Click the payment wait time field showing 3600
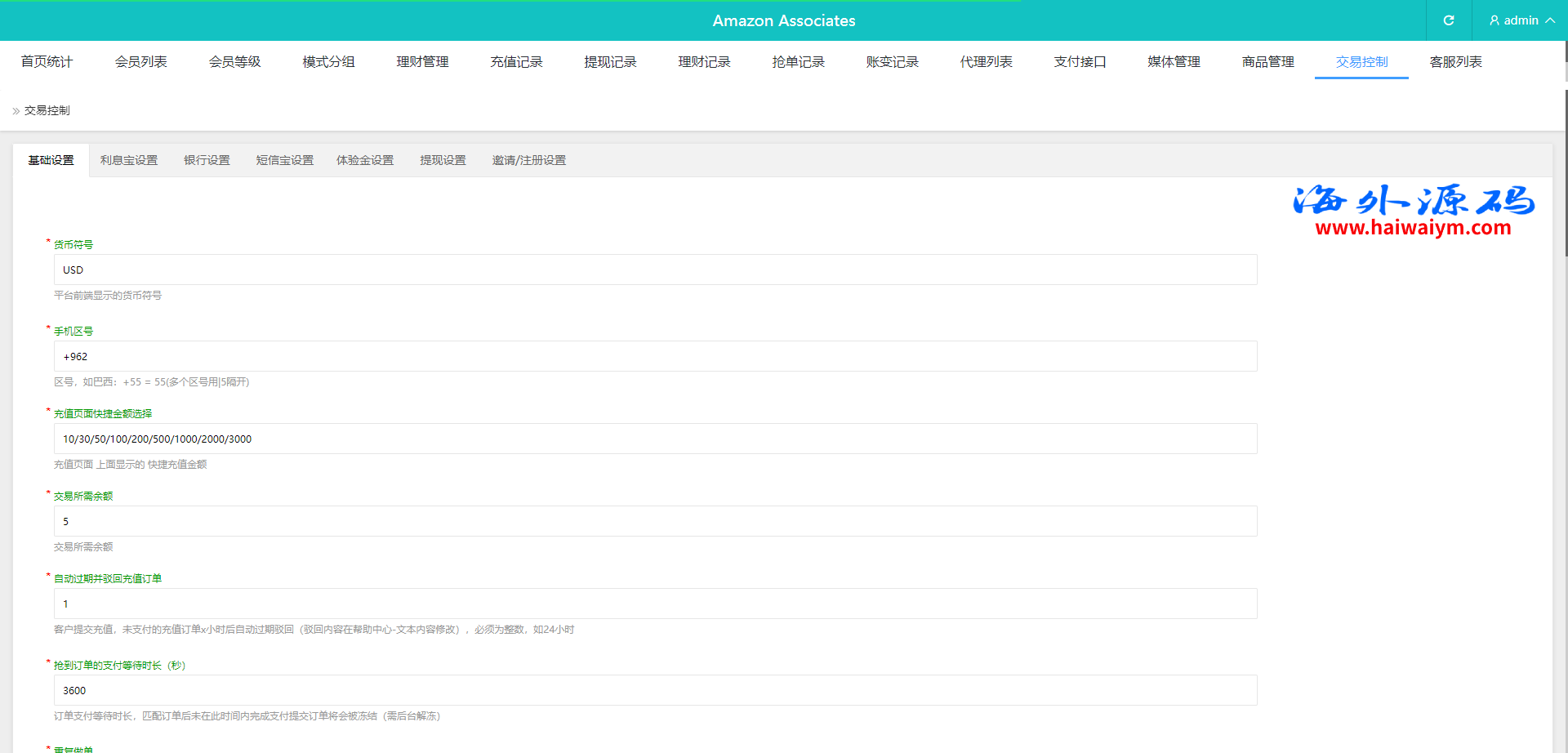 tap(655, 691)
